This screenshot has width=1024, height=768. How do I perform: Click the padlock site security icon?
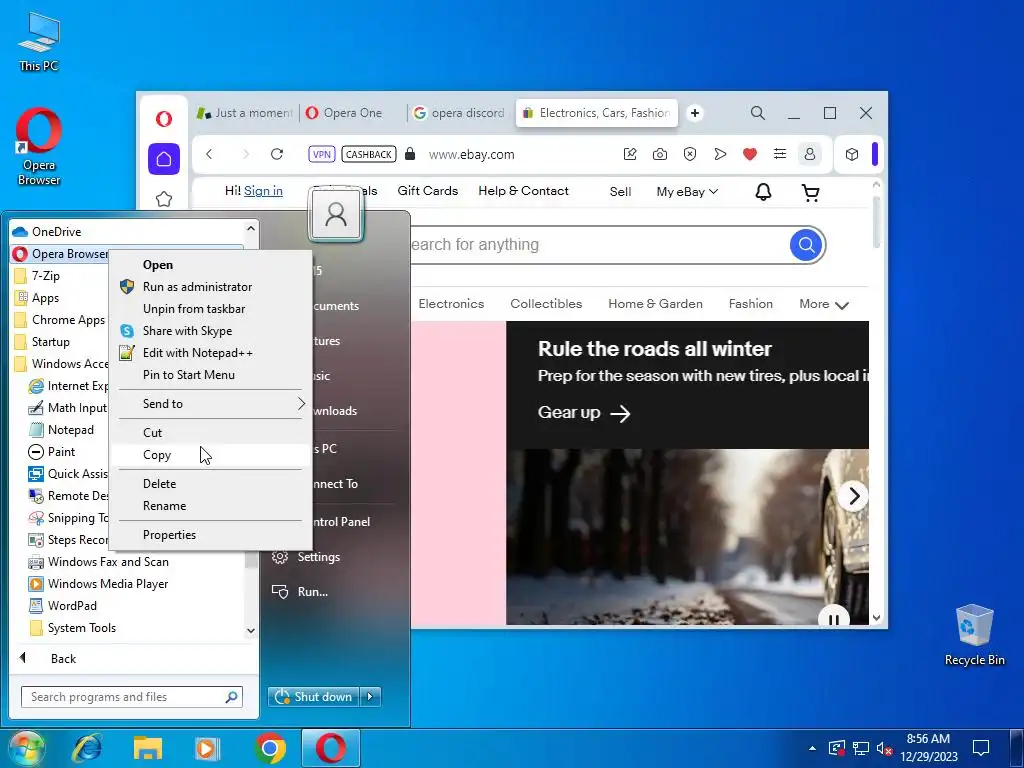click(410, 154)
